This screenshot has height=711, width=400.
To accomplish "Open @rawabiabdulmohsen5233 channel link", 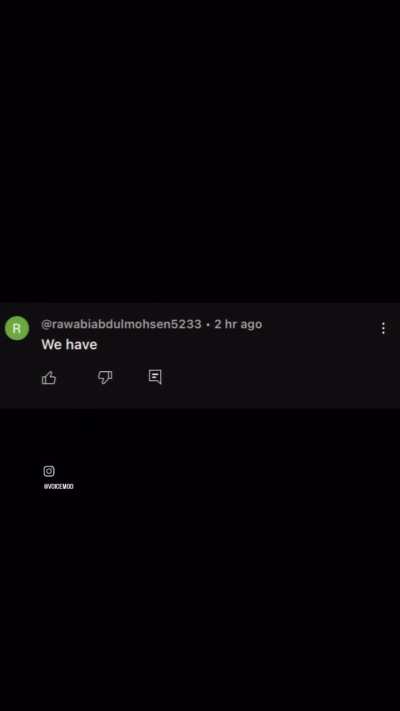I will (x=121, y=324).
